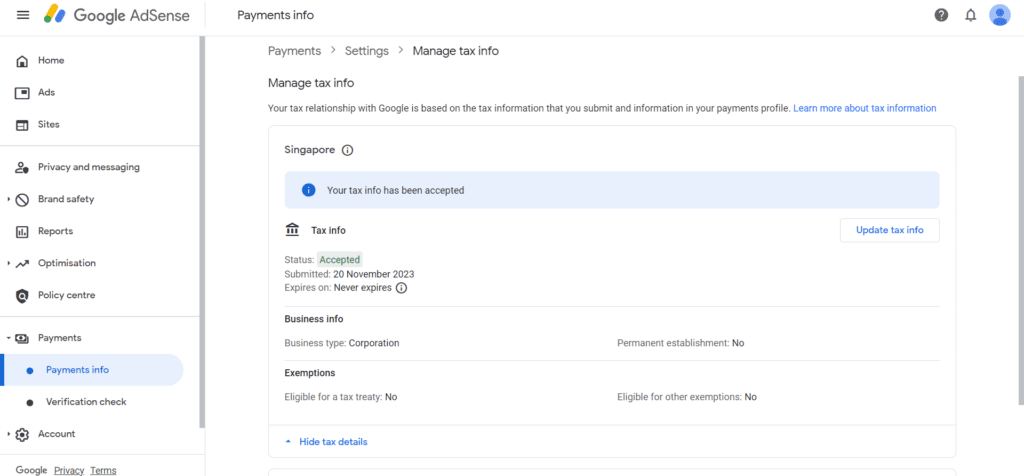The height and width of the screenshot is (476, 1024).
Task: Click the Home house icon in sidebar
Action: click(x=22, y=61)
